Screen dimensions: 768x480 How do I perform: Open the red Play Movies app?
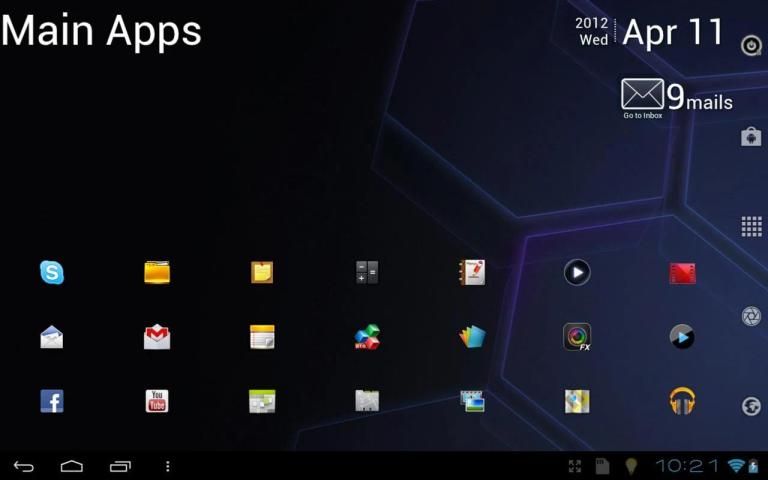click(682, 272)
